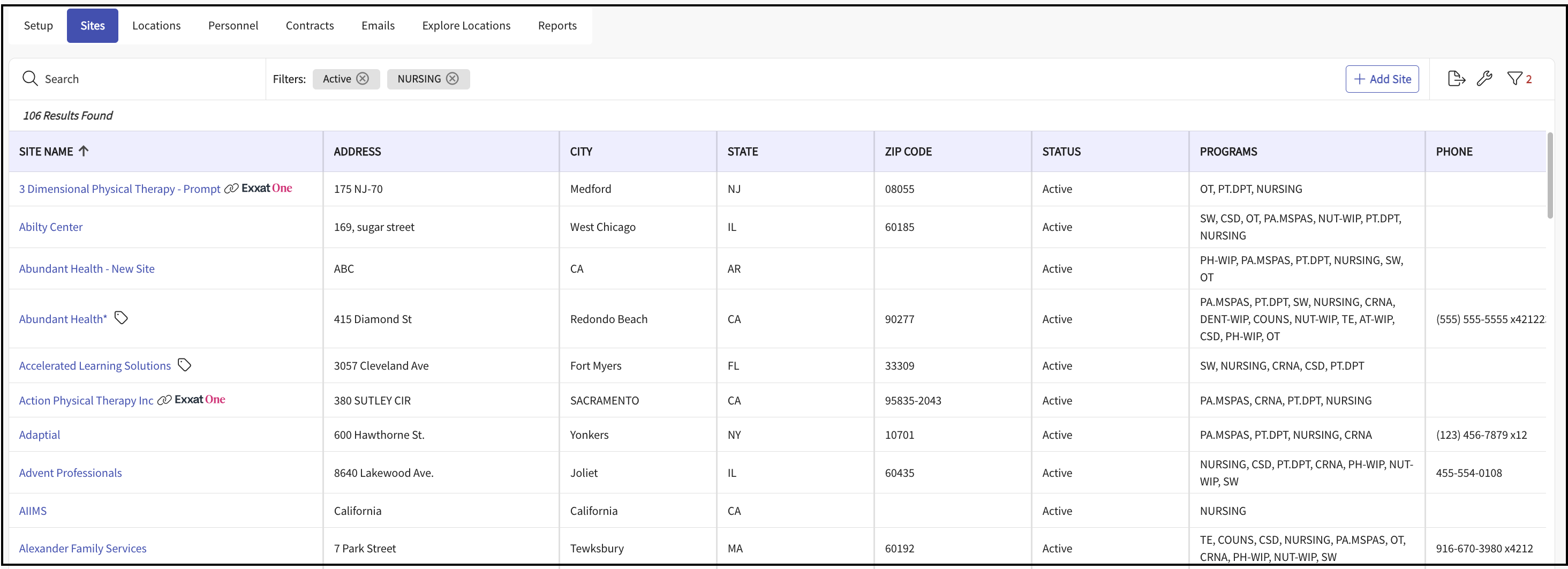The width and height of the screenshot is (1568, 569).
Task: Click the tag icon beside Accelerated Learning Solutions
Action: [184, 365]
